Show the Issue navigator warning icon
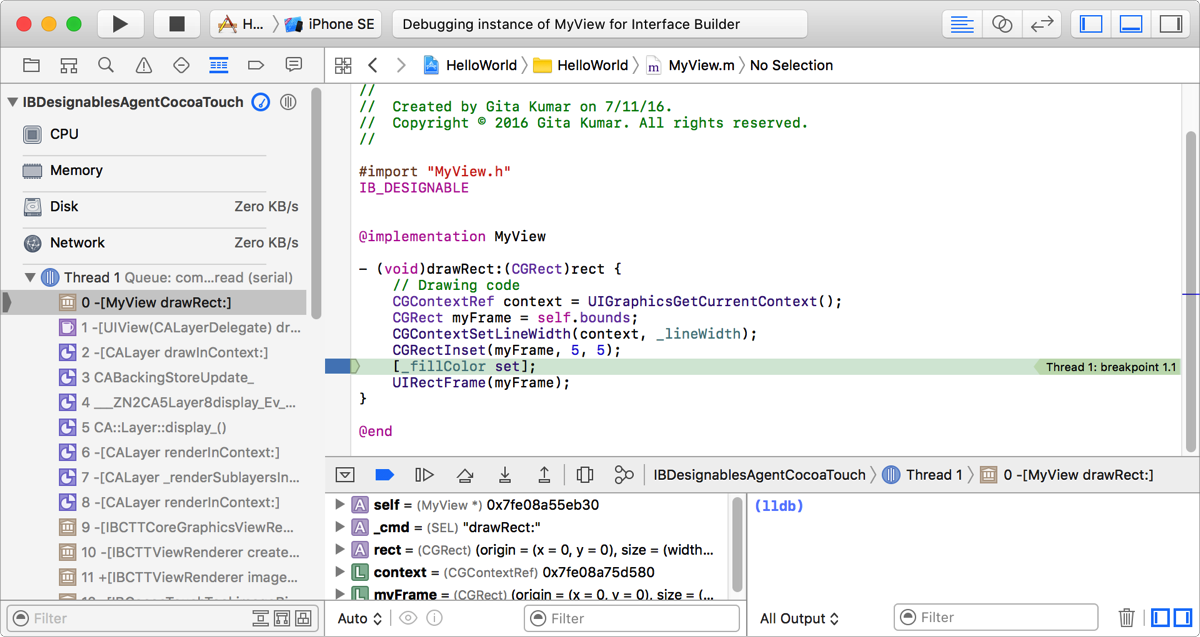Viewport: 1200px width, 637px height. tap(144, 66)
